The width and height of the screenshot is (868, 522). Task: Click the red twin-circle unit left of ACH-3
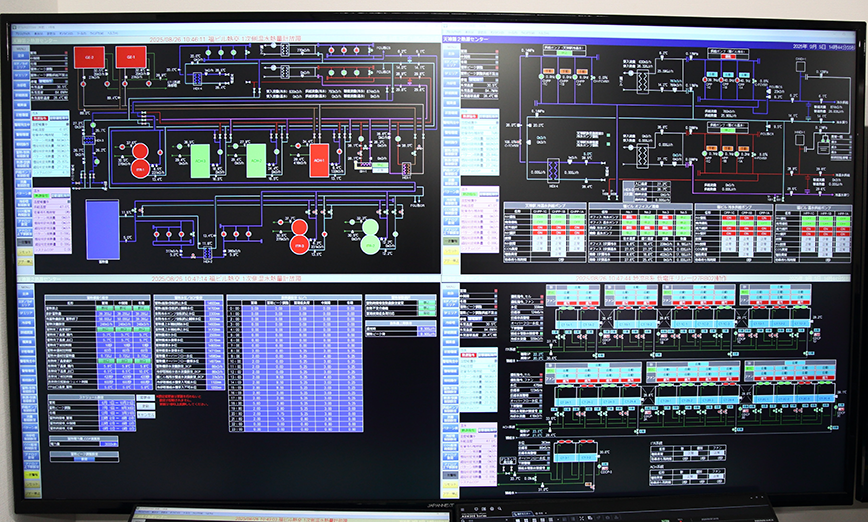pyautogui.click(x=140, y=158)
